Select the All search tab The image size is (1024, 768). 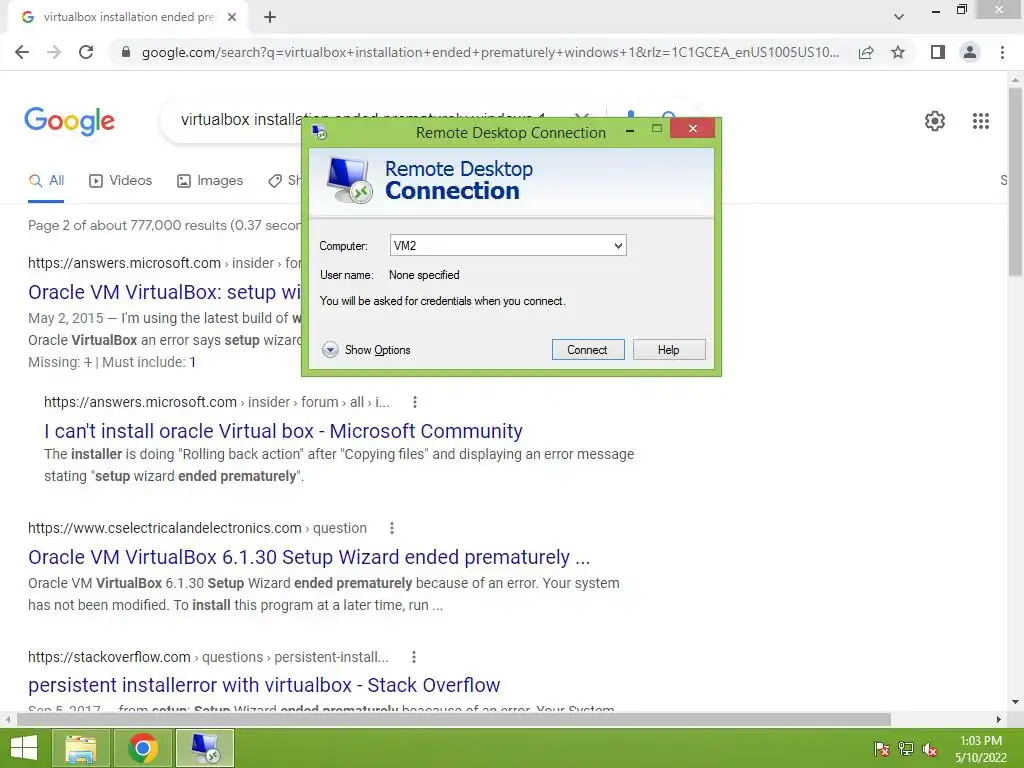46,181
